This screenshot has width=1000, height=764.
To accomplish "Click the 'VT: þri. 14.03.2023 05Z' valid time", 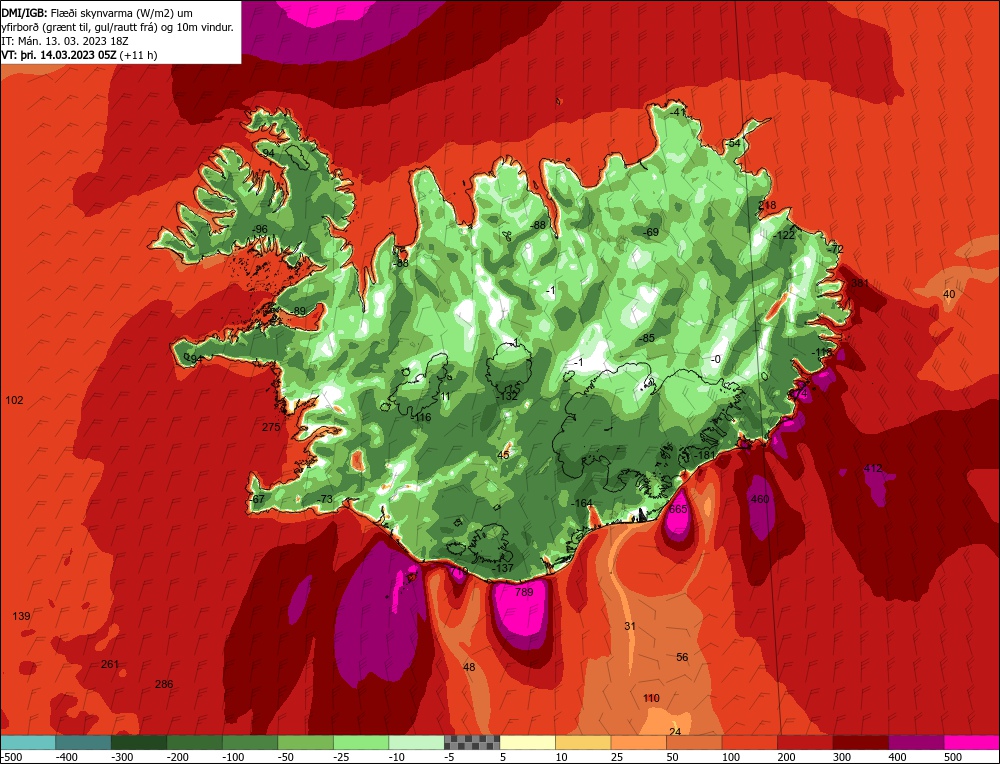I will (59, 55).
